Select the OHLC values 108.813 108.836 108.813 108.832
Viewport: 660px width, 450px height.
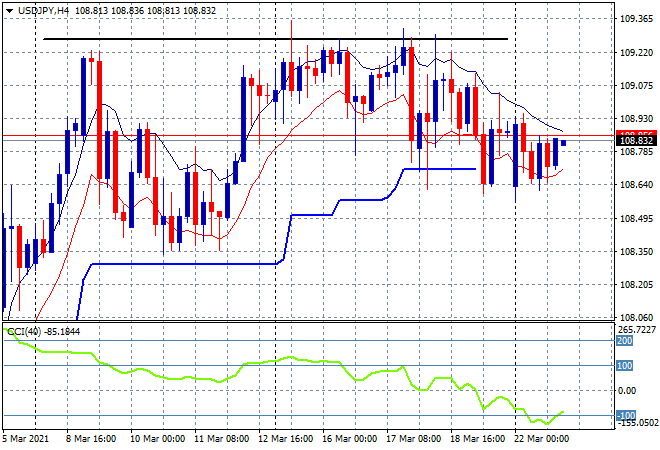(145, 11)
